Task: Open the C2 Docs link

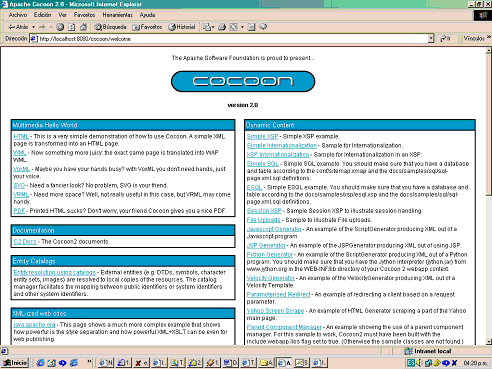Action: [25, 242]
